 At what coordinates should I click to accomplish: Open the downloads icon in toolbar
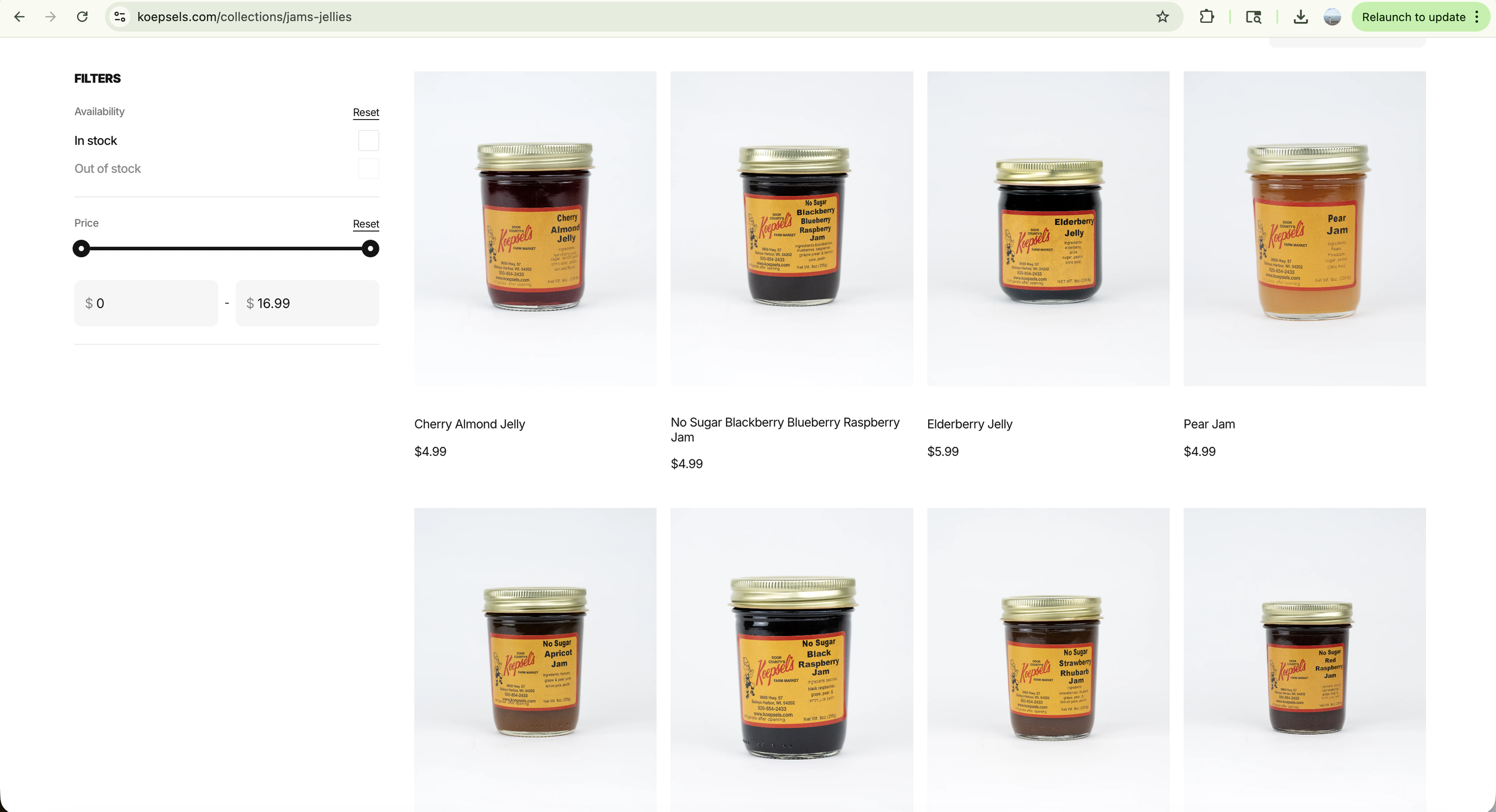pyautogui.click(x=1300, y=17)
